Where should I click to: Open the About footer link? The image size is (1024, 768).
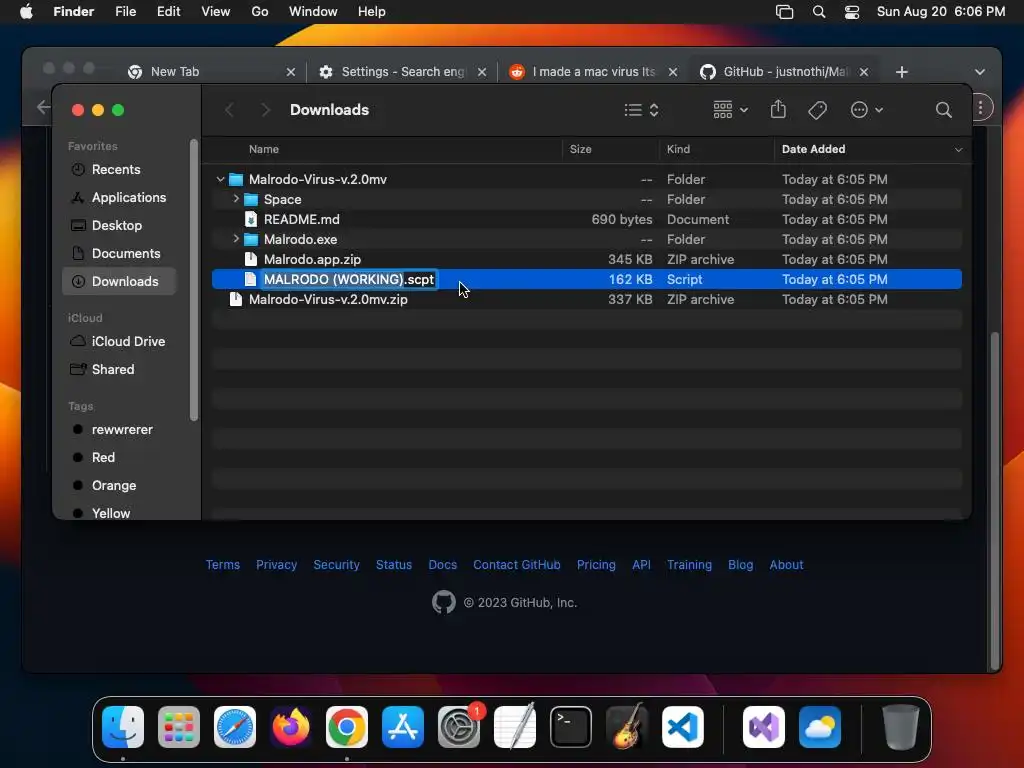(x=786, y=564)
